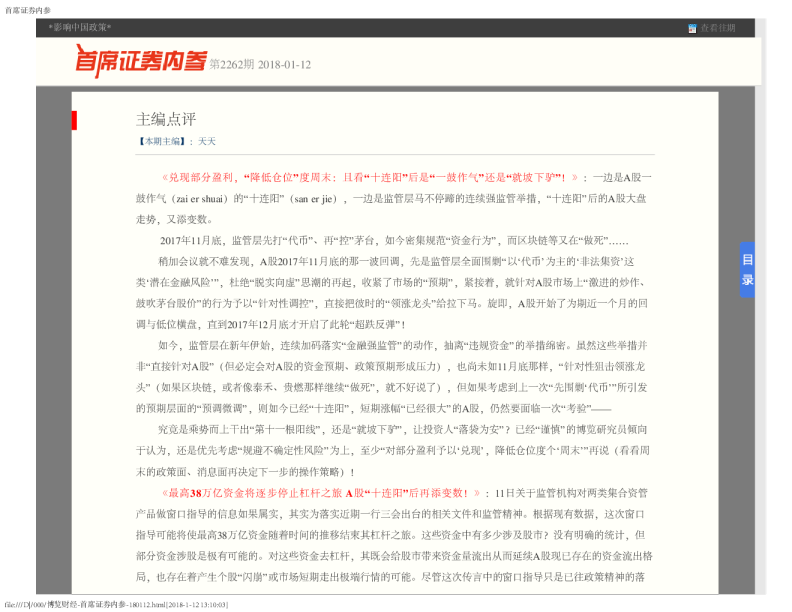Click the red headline 兑现部分盈利,降低仓位度周末

click(370, 177)
